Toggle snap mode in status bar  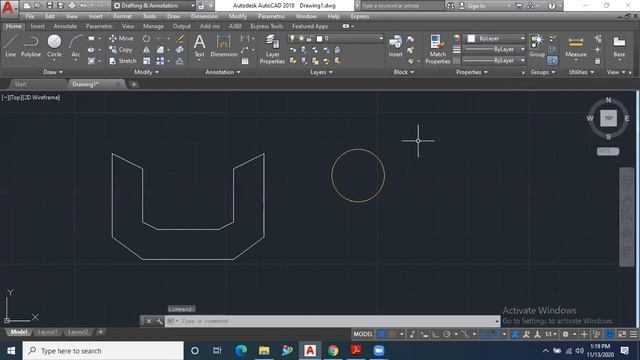[x=393, y=334]
